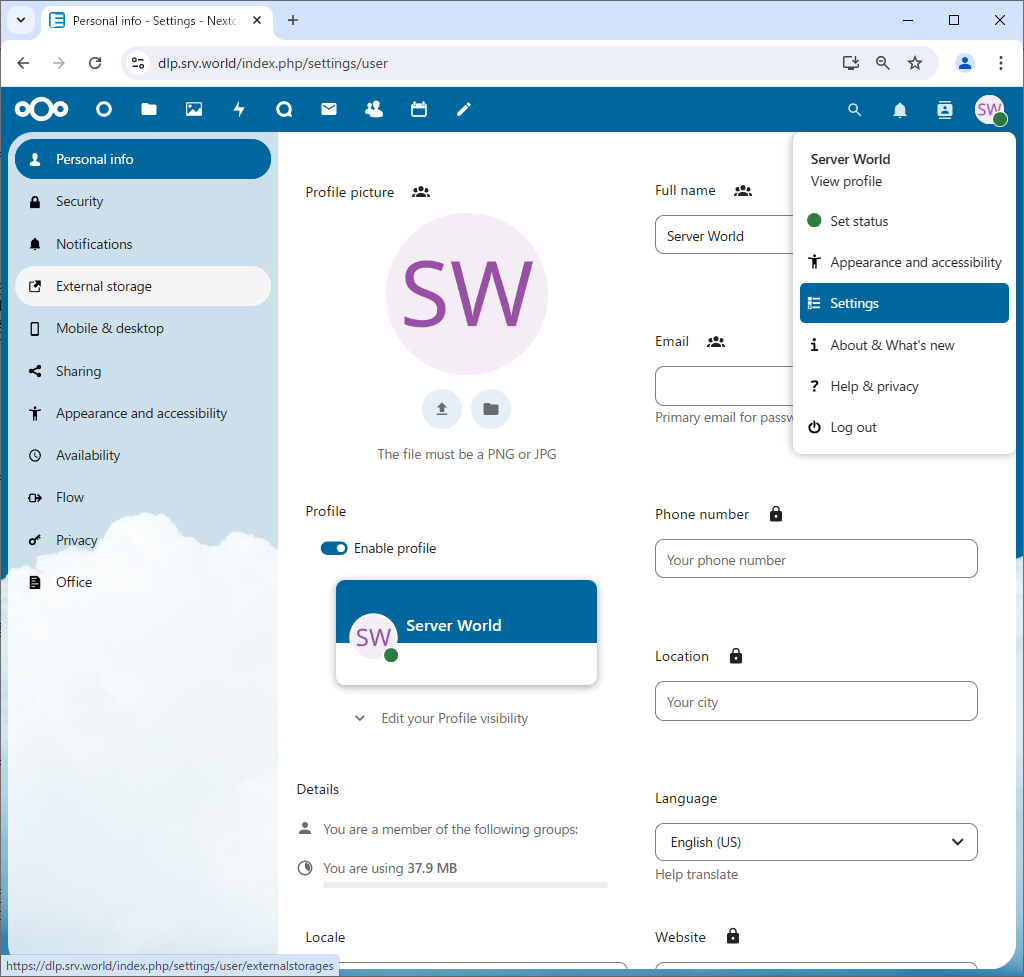Open the Photos app icon
Viewport: 1024px width, 977px height.
pos(194,110)
